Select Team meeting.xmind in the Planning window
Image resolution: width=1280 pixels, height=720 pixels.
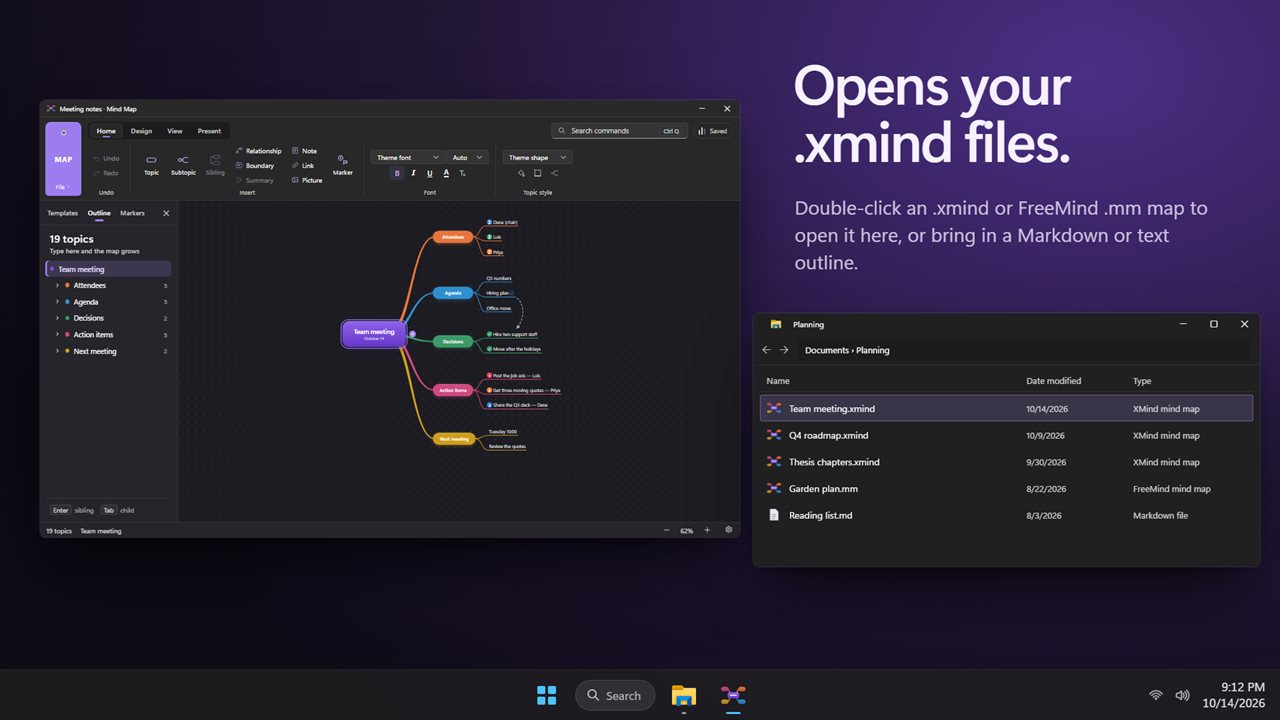click(1006, 408)
